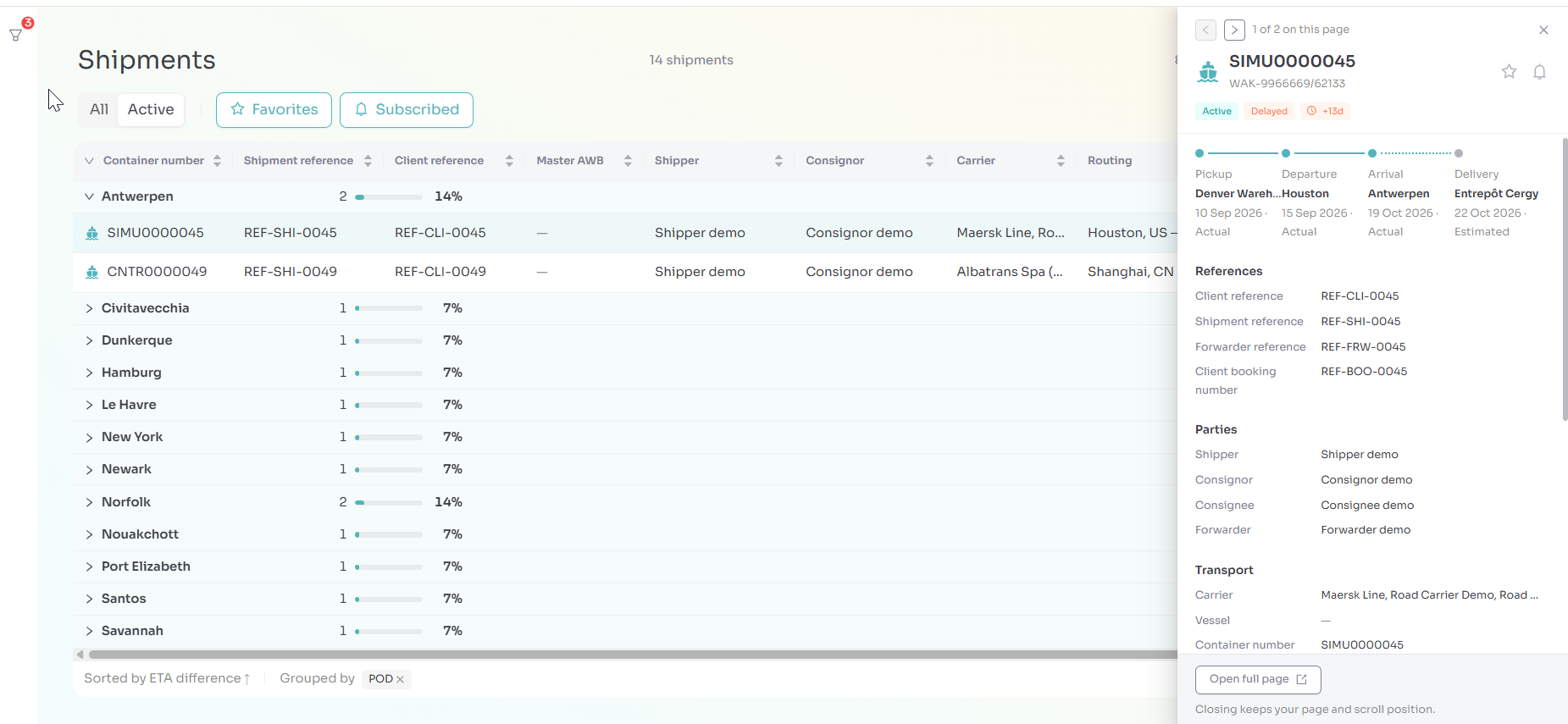Image resolution: width=1568 pixels, height=724 pixels.
Task: Remove the POD grouping chip
Action: tap(400, 679)
